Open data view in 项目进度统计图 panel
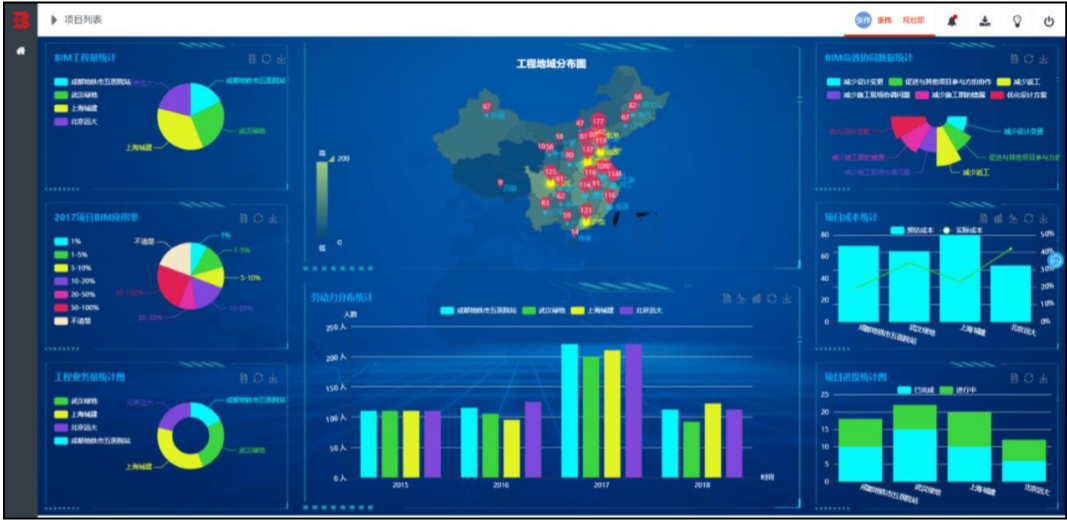 click(1015, 378)
